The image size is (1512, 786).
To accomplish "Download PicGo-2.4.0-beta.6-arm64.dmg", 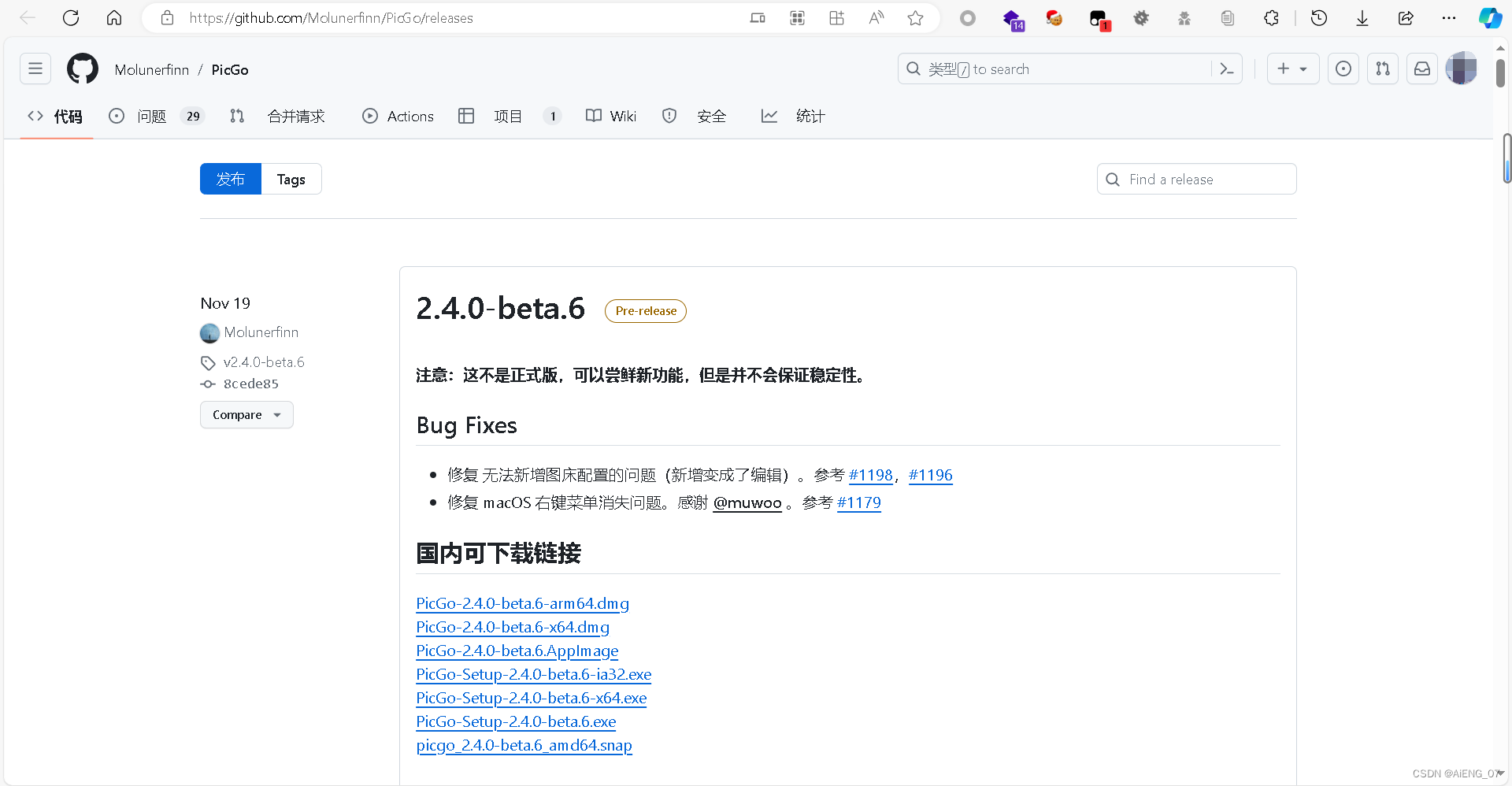I will 522,603.
